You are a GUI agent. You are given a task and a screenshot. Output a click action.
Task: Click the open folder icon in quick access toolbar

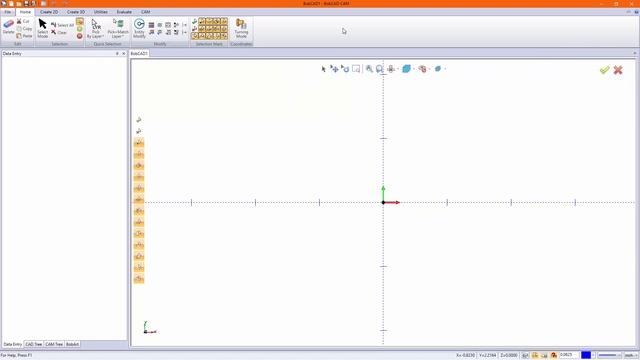pyautogui.click(x=19, y=3)
